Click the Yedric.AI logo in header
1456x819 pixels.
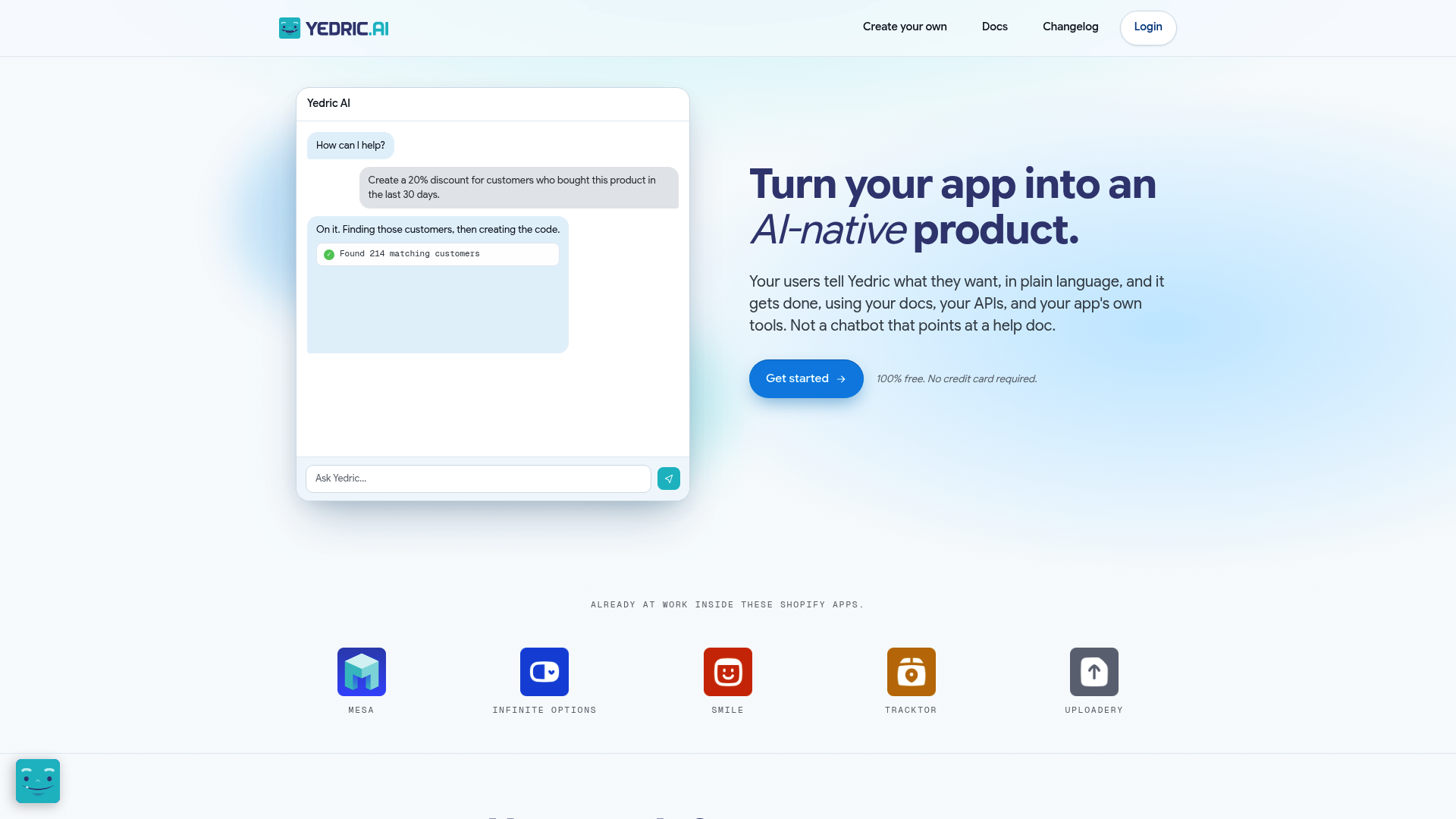click(334, 28)
